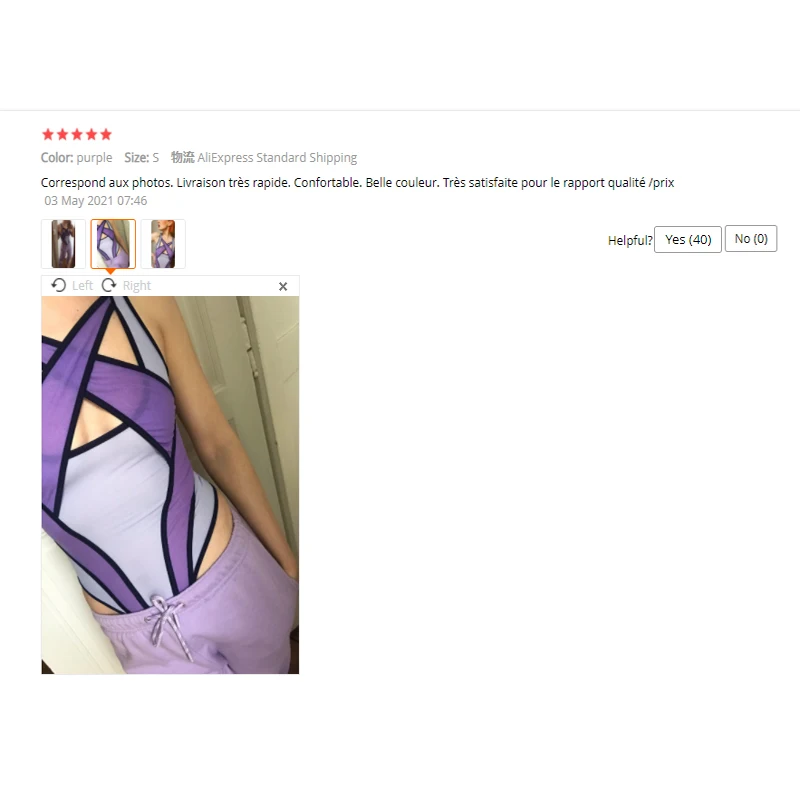Click the first red rating star
This screenshot has width=800, height=800.
tap(48, 135)
